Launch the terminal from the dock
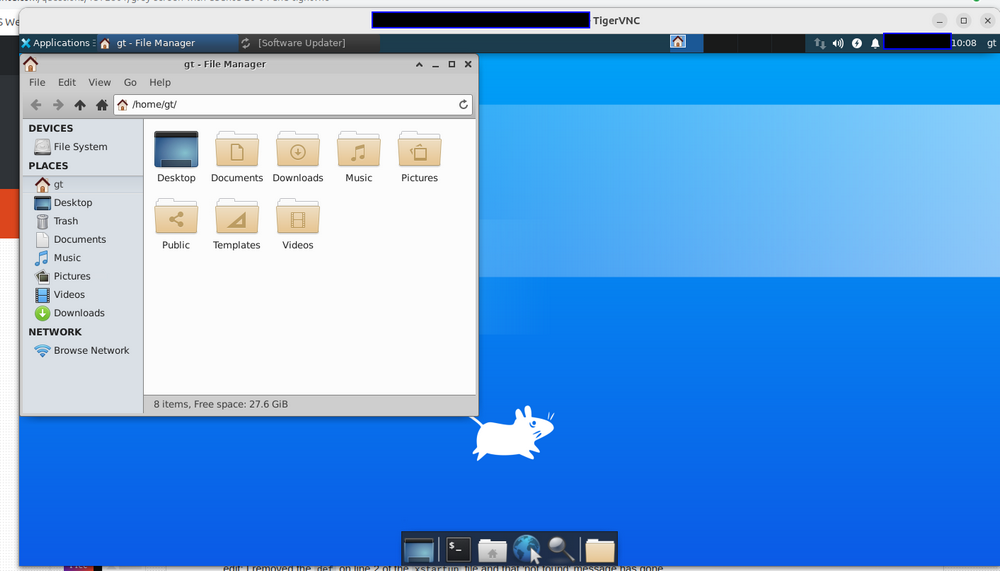The width and height of the screenshot is (1000, 571). pos(458,550)
